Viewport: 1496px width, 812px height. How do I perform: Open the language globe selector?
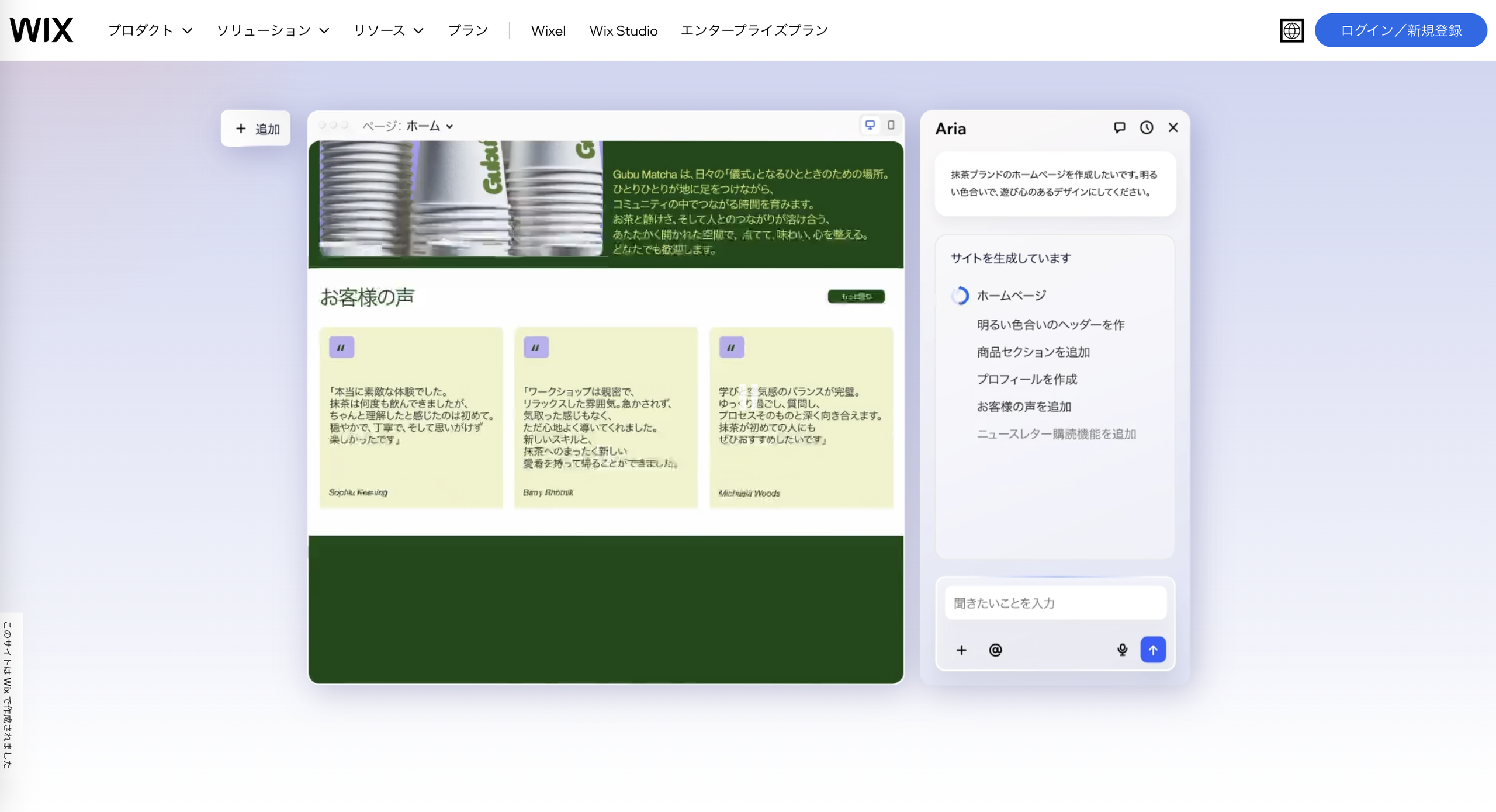point(1291,30)
